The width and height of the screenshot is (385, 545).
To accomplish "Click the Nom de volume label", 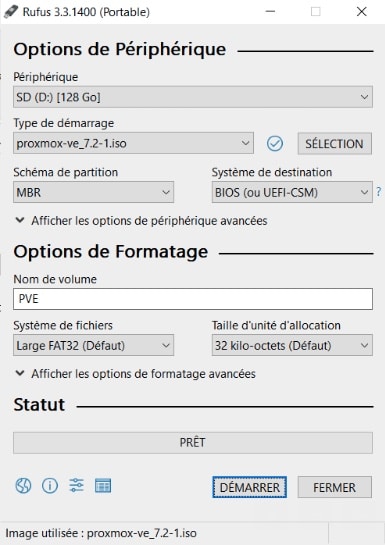I will [55, 279].
